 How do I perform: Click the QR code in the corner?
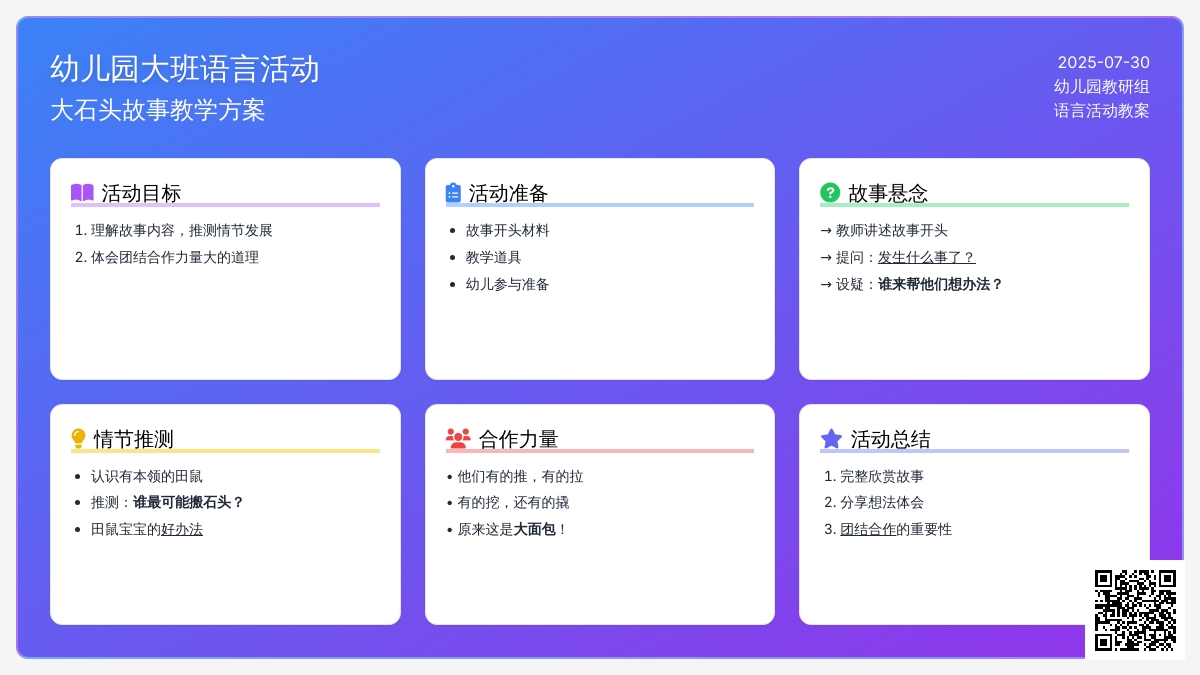(1135, 610)
